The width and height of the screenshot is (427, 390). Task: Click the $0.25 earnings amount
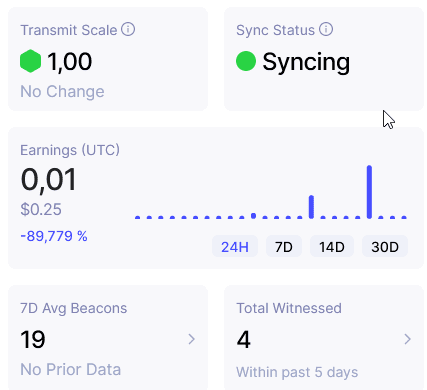41,209
